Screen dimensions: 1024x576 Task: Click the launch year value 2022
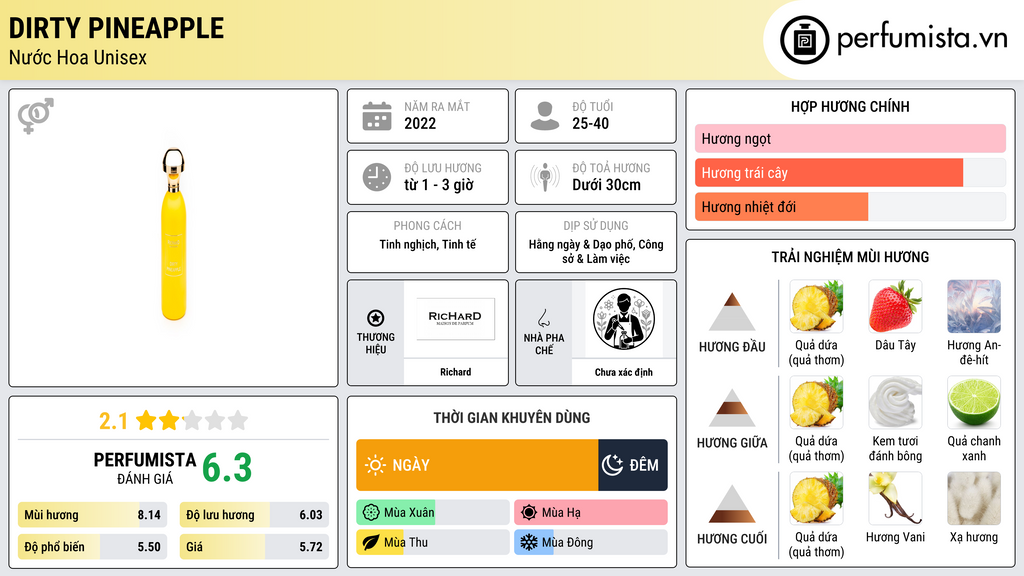(420, 123)
